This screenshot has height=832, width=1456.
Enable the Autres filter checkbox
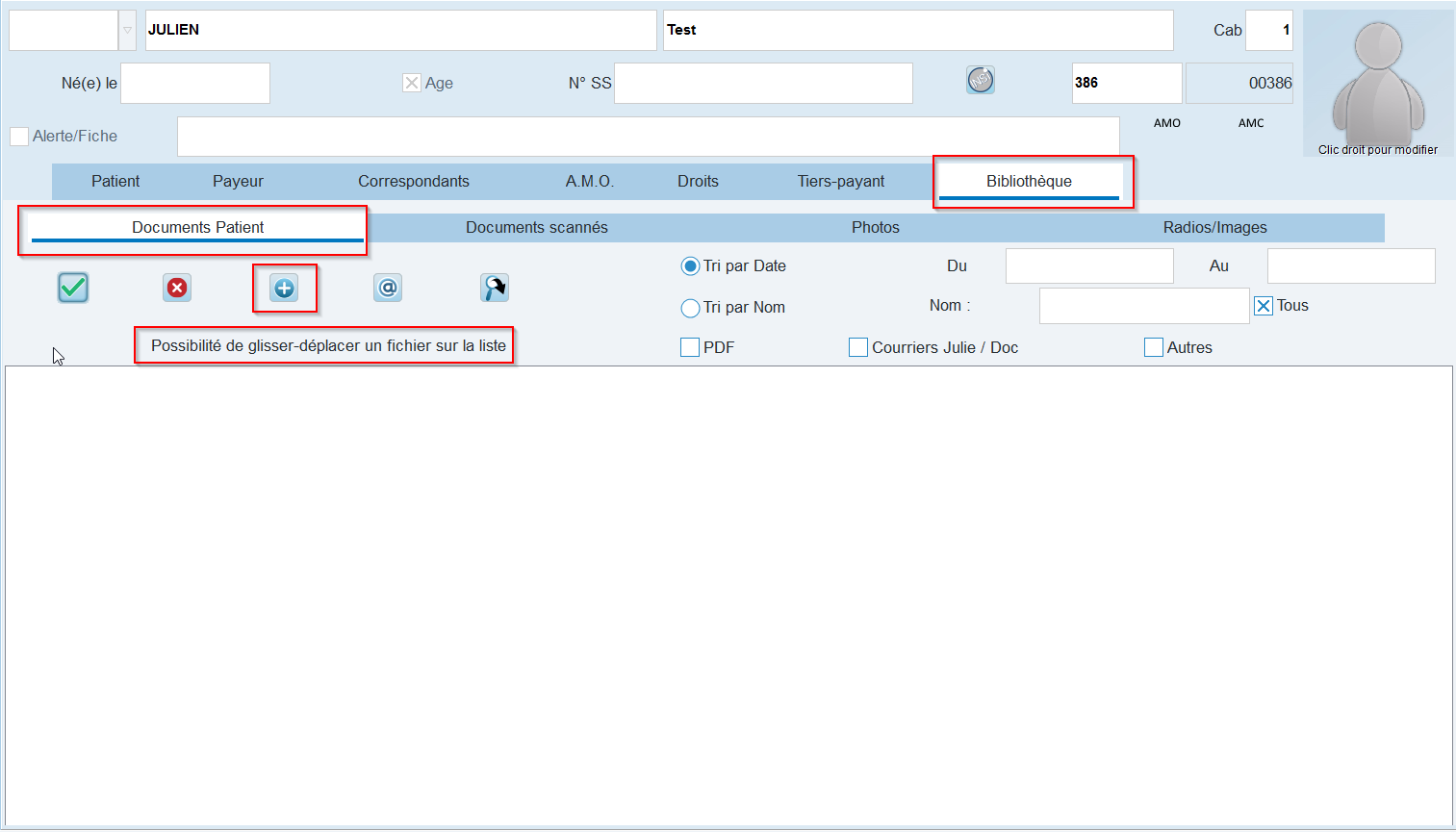point(1154,347)
